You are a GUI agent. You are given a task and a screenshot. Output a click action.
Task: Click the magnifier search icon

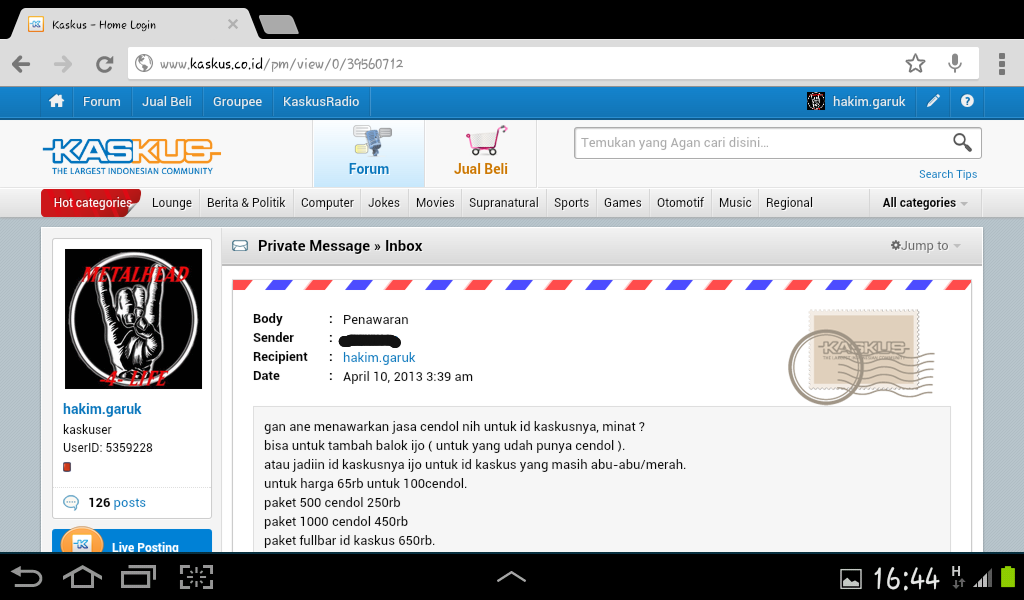coord(962,142)
